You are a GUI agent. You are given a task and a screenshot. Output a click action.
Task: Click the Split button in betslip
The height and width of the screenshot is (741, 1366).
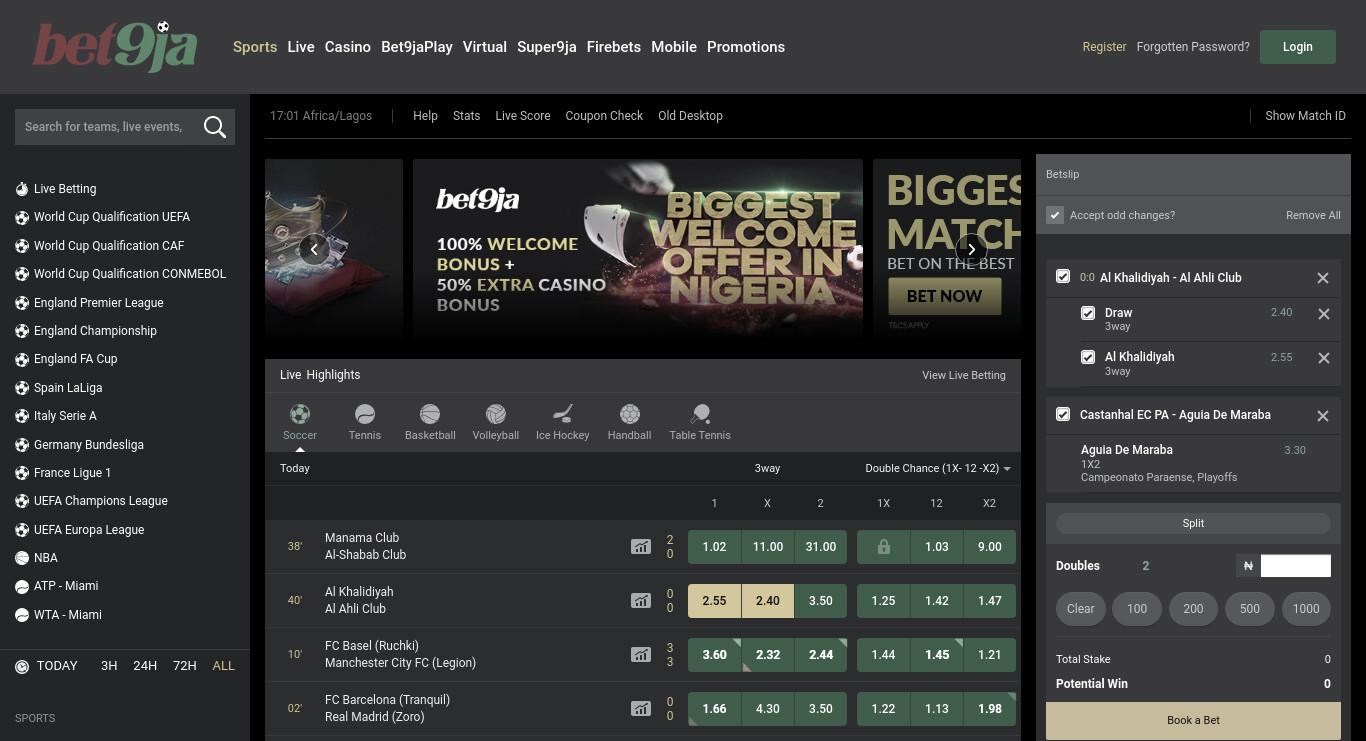tap(1193, 523)
